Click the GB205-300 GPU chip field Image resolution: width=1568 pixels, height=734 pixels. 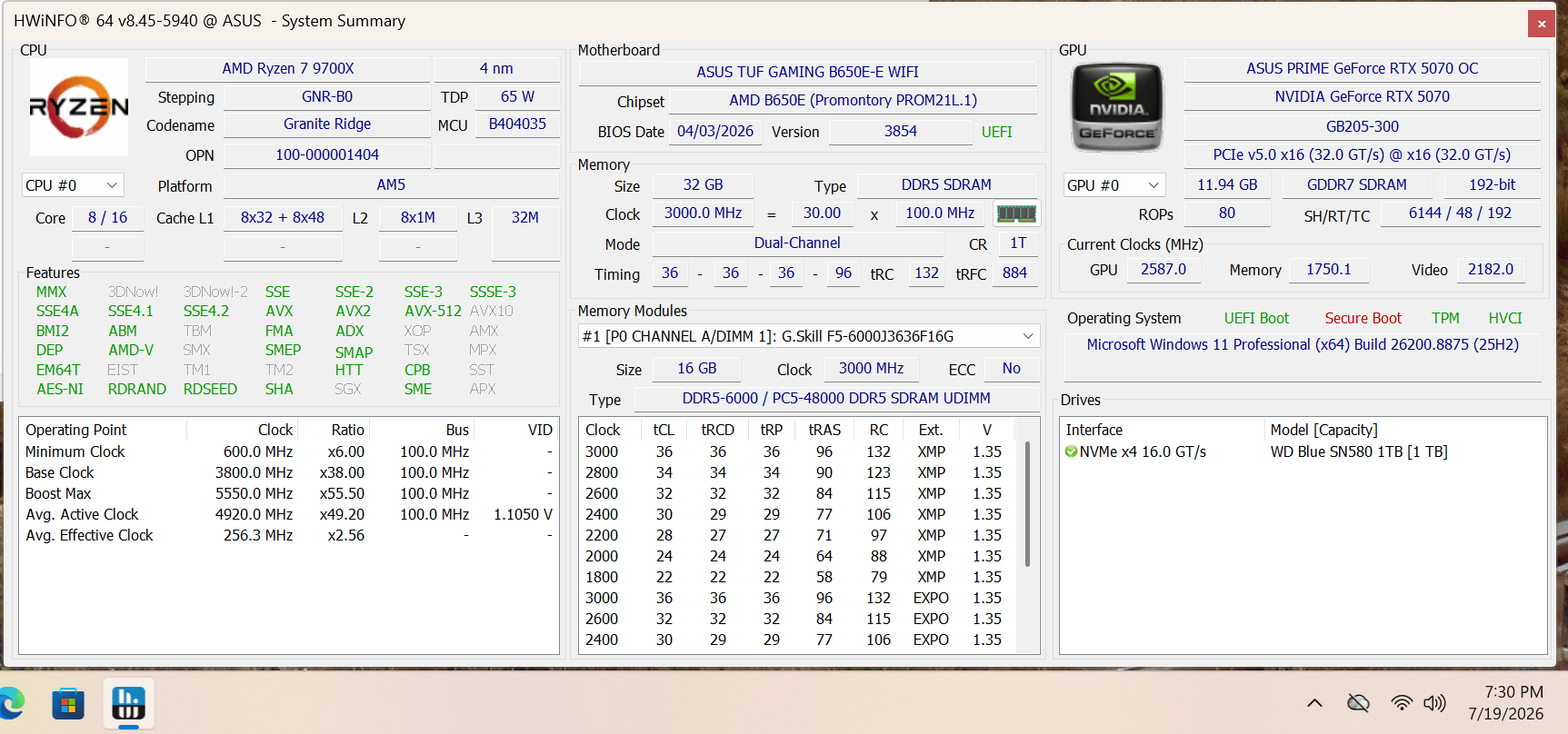click(1362, 126)
